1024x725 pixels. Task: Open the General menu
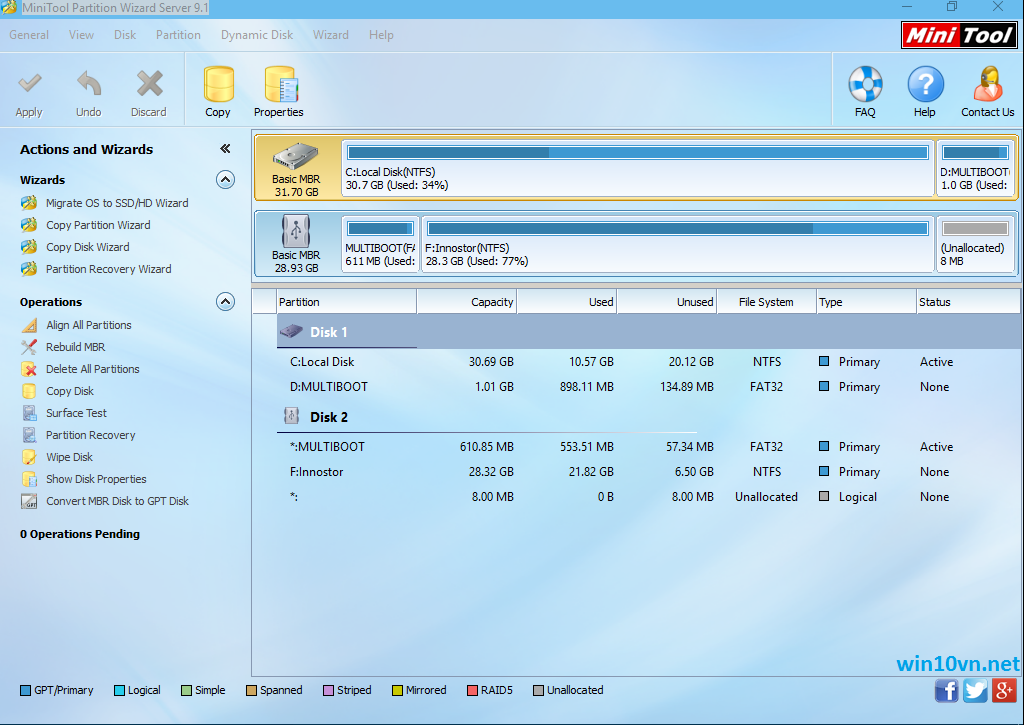(x=29, y=35)
